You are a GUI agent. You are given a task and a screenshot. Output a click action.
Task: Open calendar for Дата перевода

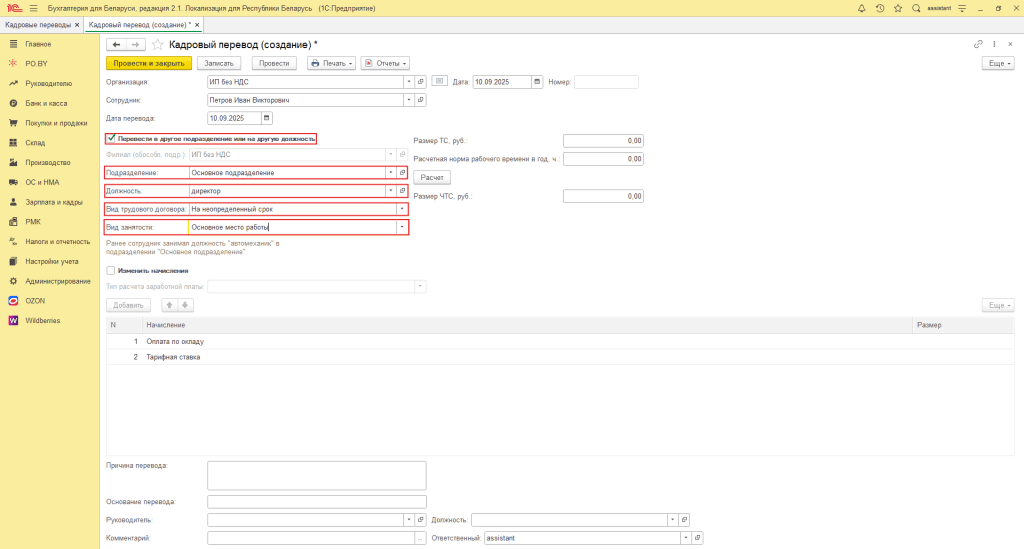pyautogui.click(x=266, y=118)
